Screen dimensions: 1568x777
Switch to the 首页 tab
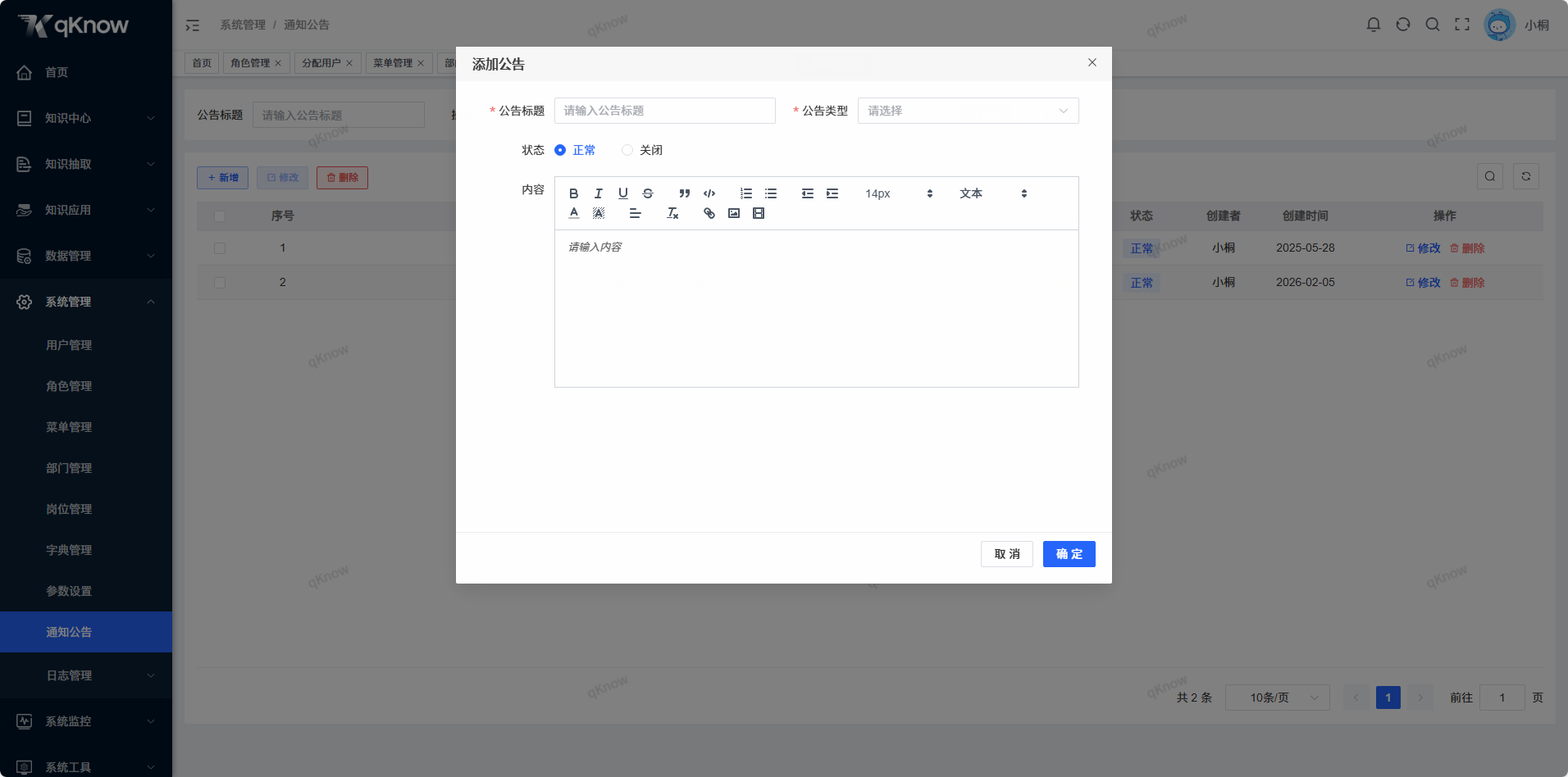click(x=202, y=63)
